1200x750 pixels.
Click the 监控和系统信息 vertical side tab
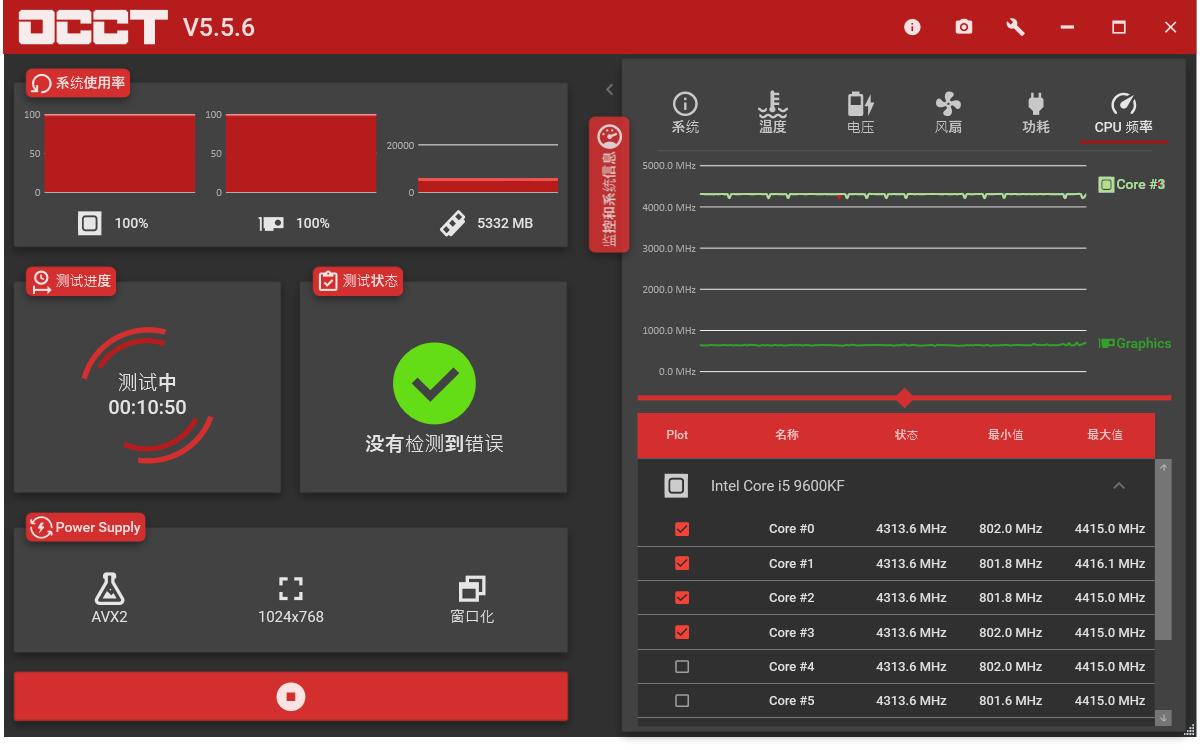click(x=609, y=185)
